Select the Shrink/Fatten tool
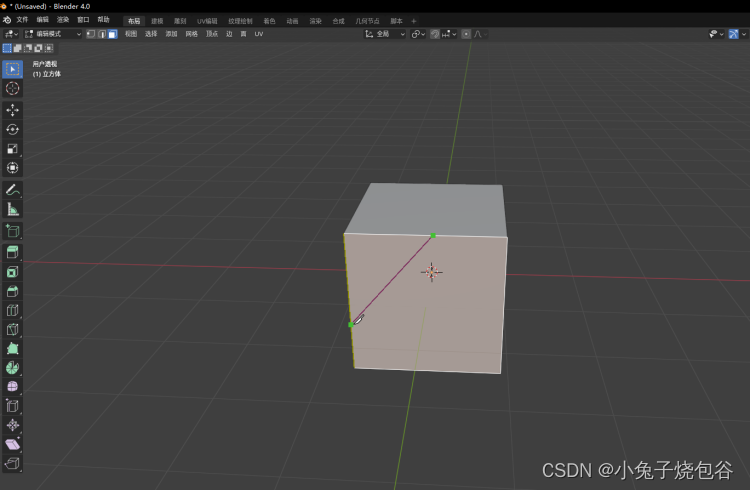 [x=12, y=425]
